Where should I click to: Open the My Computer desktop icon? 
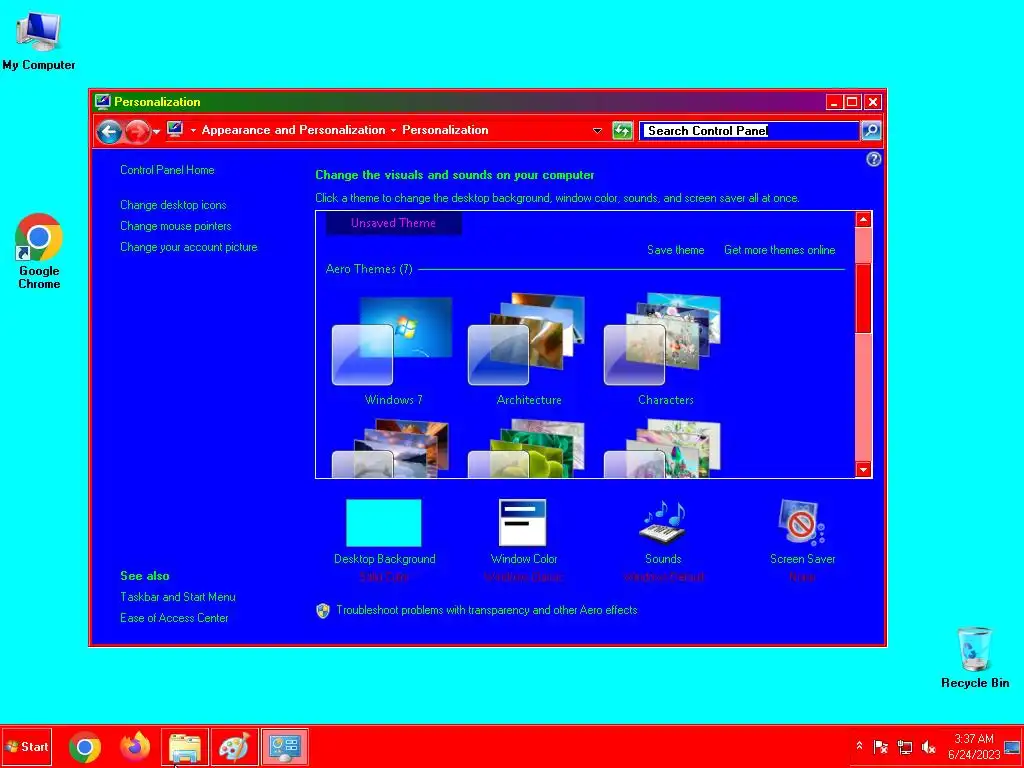tap(39, 40)
